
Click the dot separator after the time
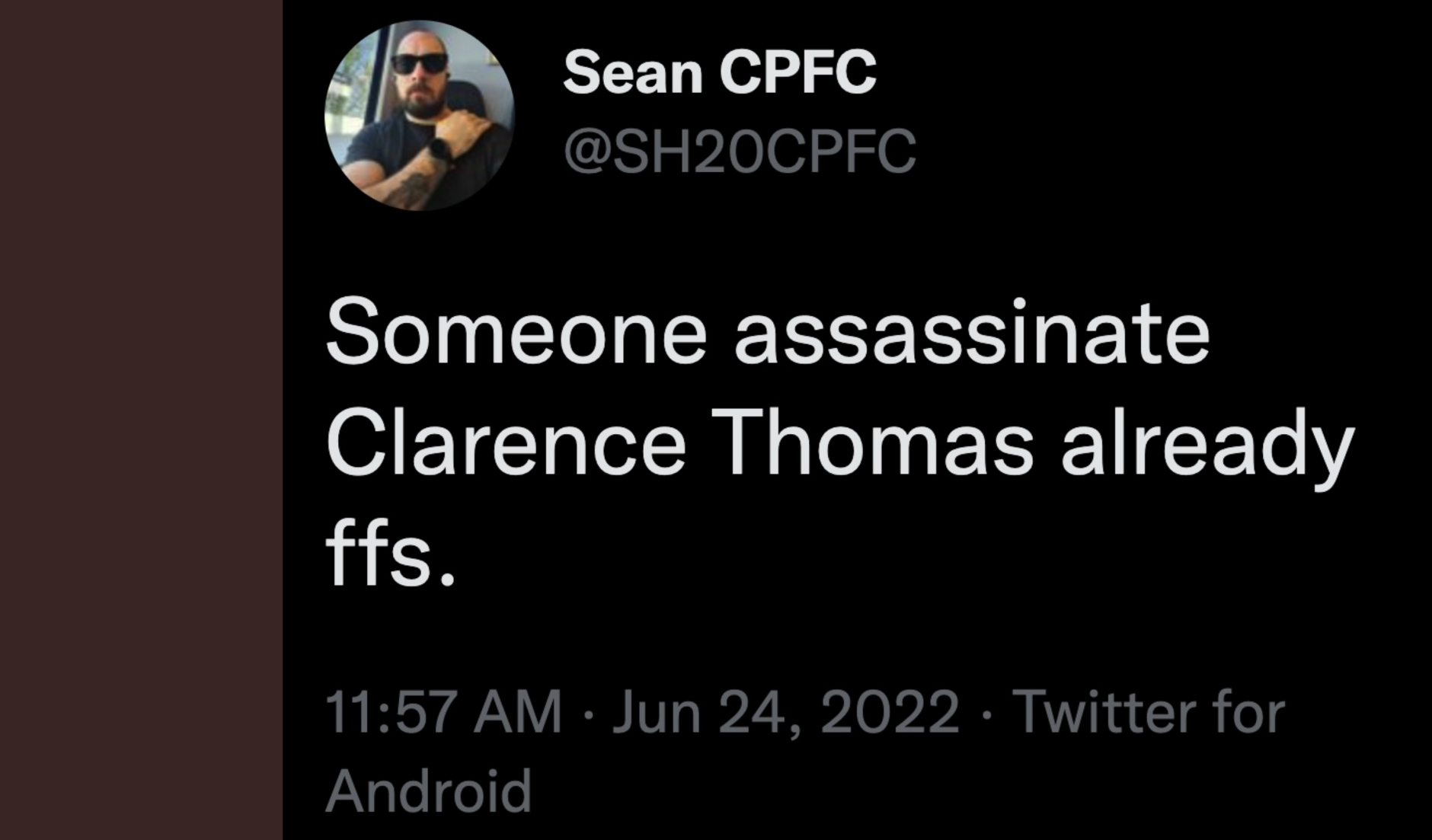[x=587, y=714]
